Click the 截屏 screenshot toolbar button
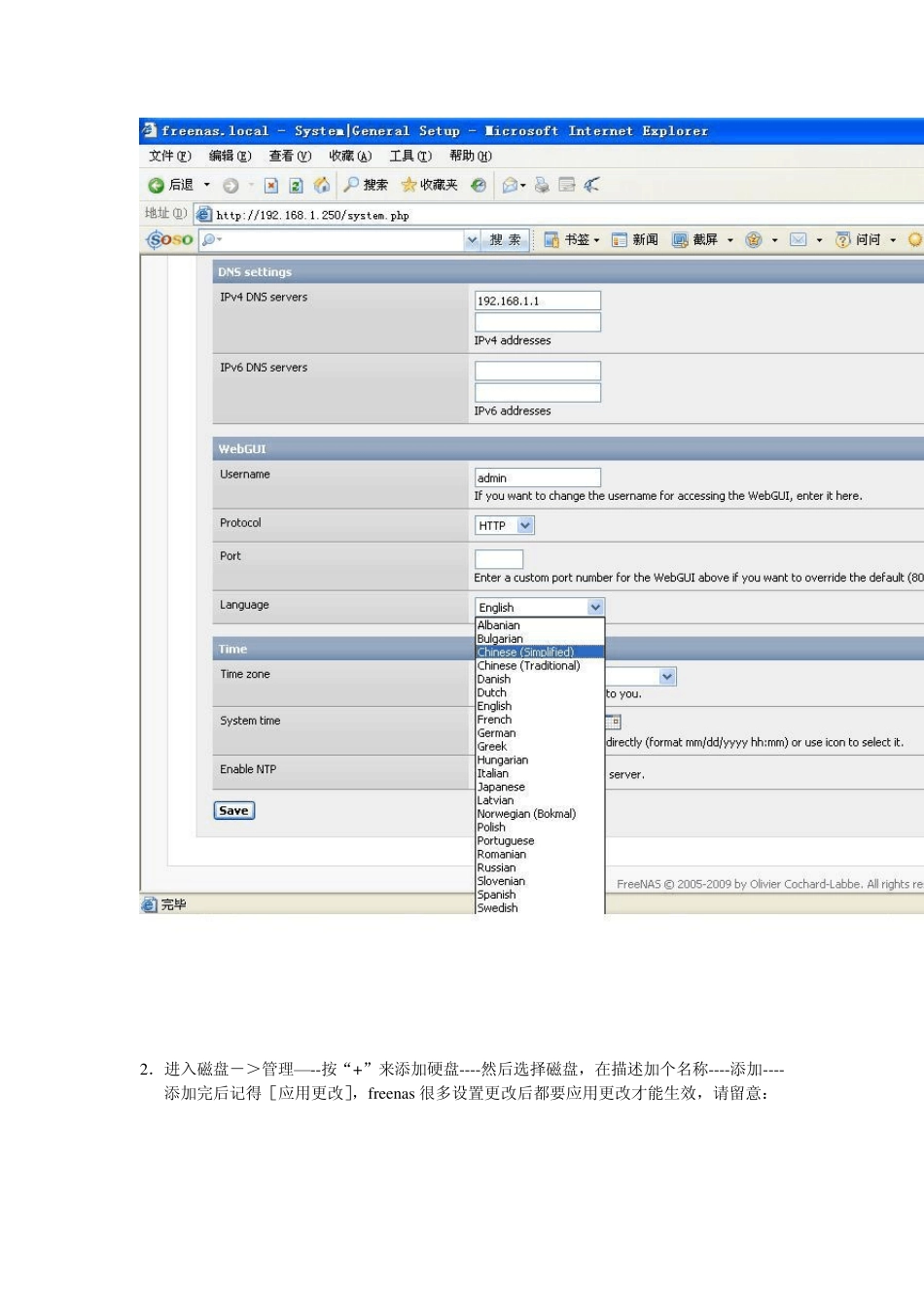This screenshot has width=924, height=1307. 695,239
